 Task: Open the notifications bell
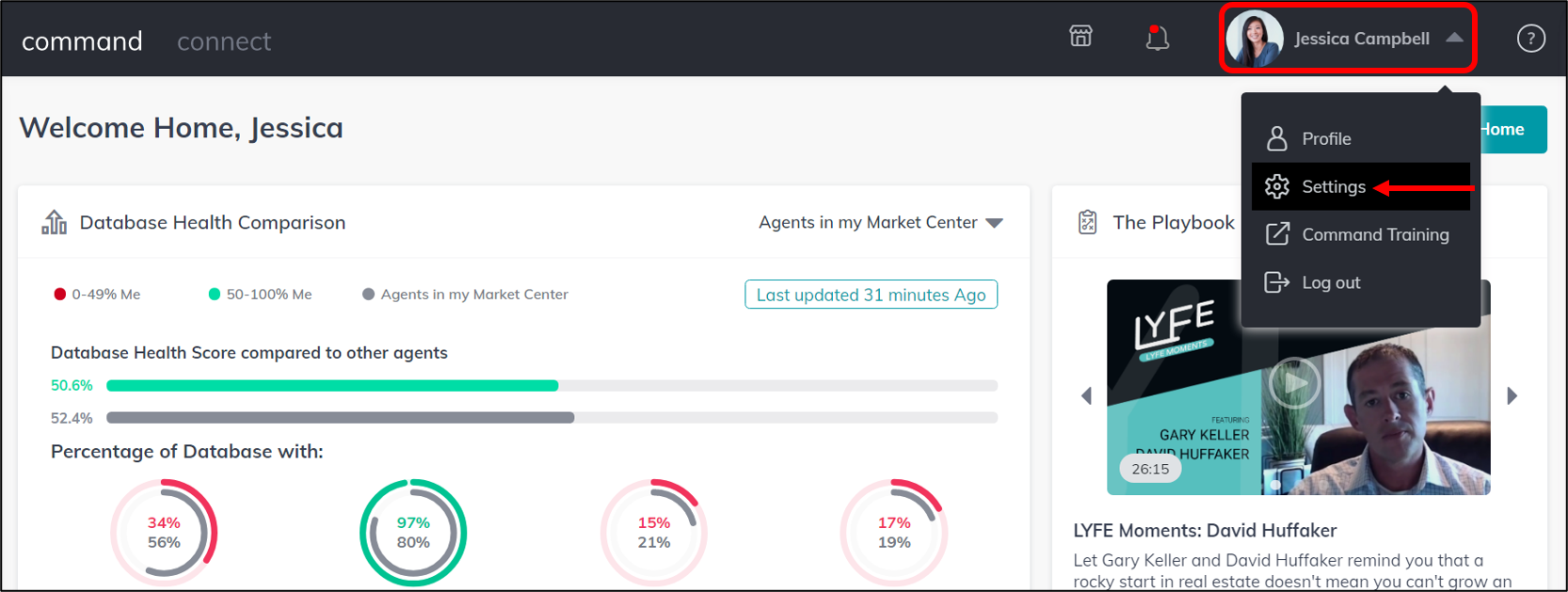pos(1157,38)
